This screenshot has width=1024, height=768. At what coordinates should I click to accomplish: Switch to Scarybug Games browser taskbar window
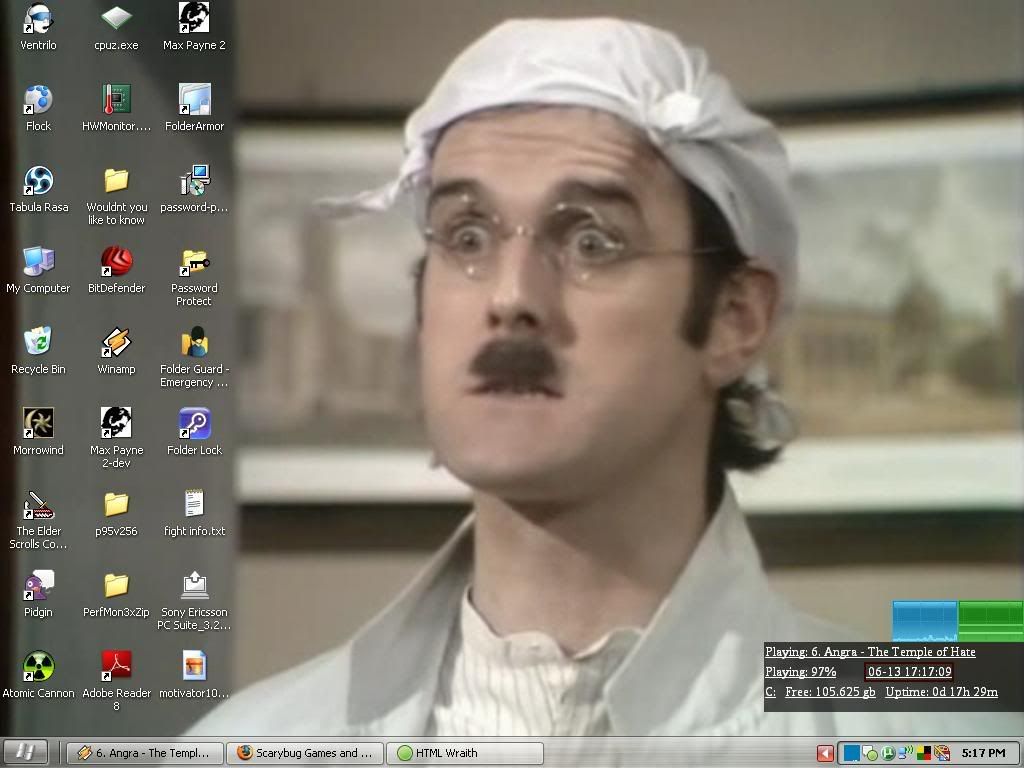[305, 753]
